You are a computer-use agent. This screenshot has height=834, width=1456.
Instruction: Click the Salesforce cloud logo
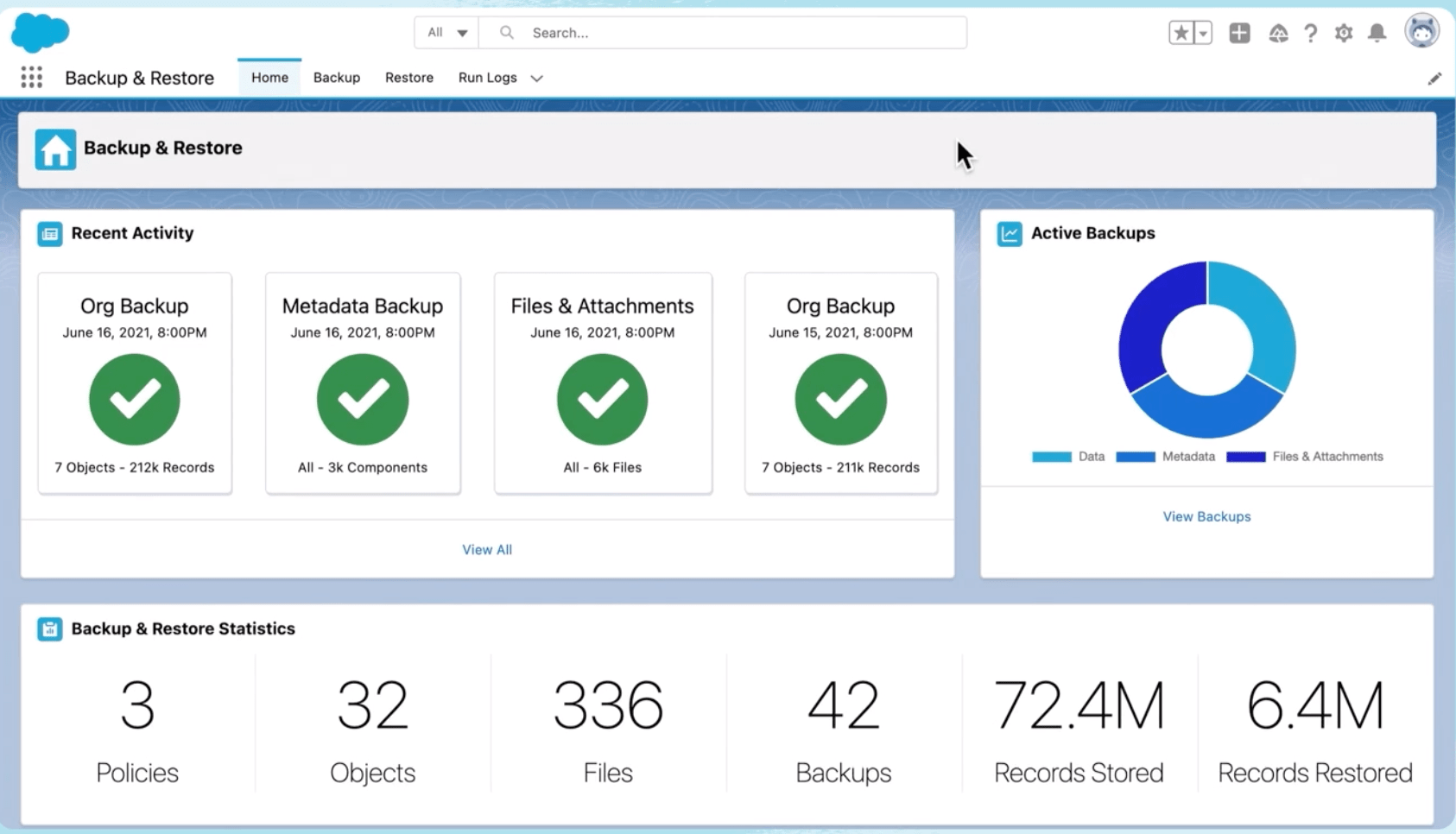[40, 33]
